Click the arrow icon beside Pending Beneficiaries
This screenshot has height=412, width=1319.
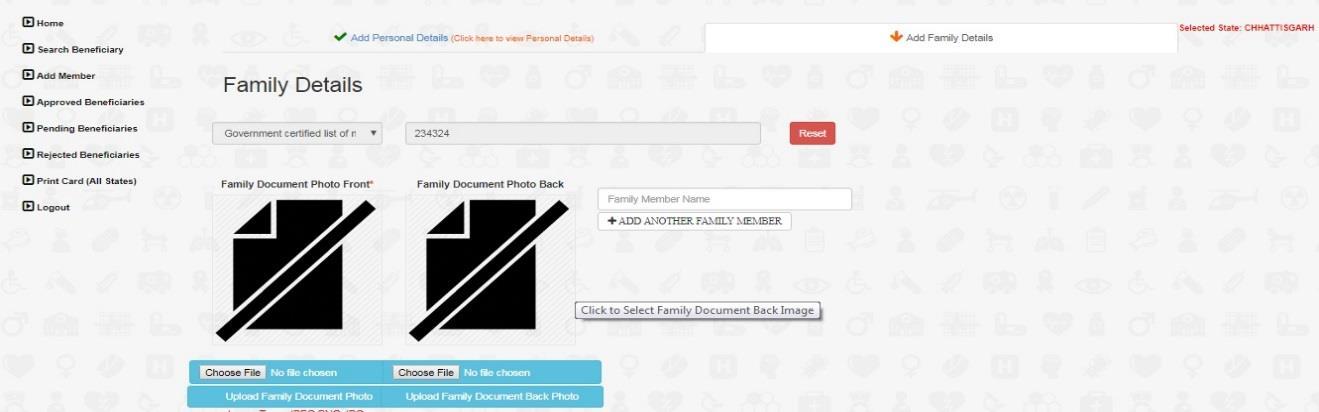(28, 127)
